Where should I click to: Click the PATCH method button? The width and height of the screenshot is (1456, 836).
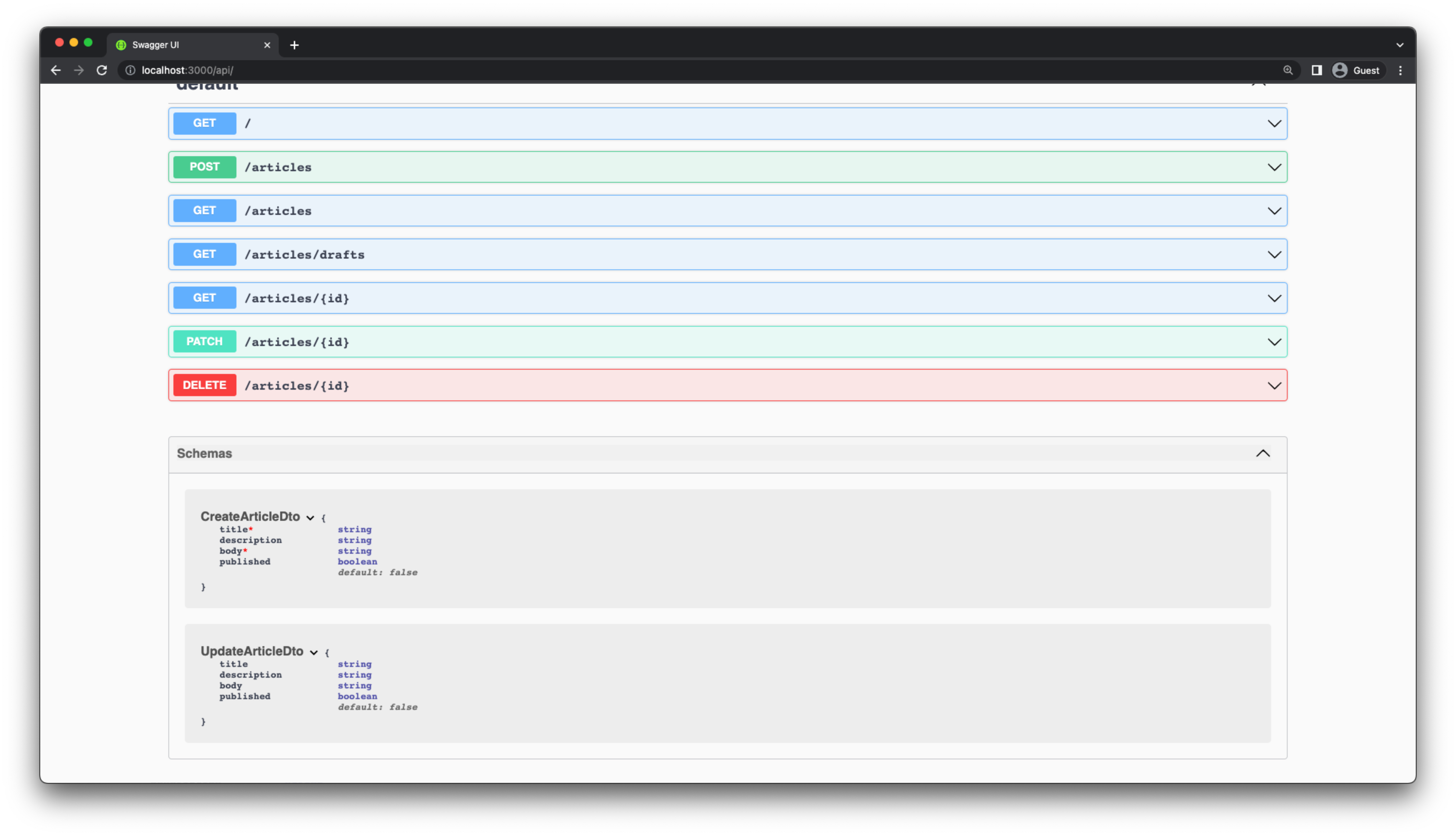click(204, 342)
